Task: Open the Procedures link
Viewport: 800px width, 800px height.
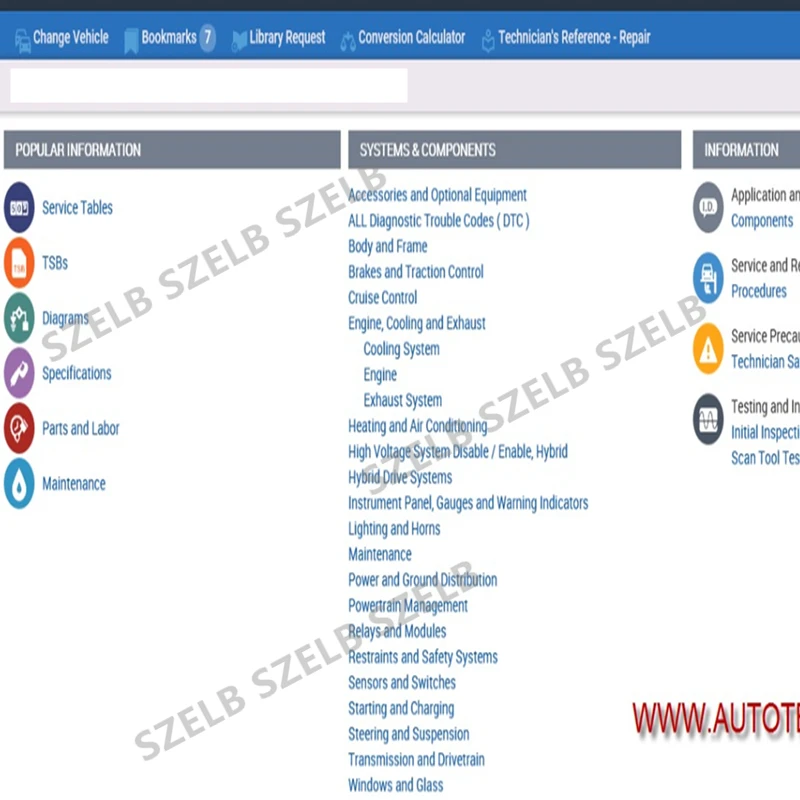Action: tap(759, 291)
